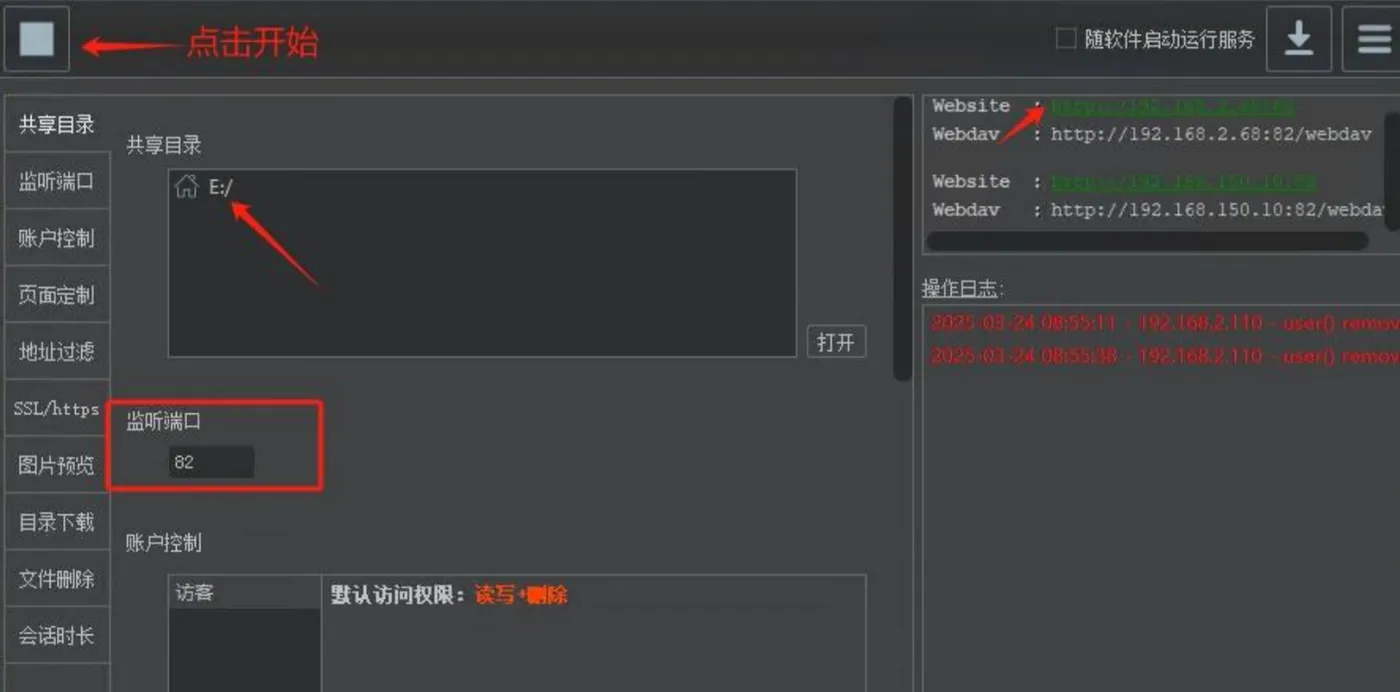This screenshot has width=1400, height=692.
Task: Select the 共享目录 tab
Action: coord(57,125)
